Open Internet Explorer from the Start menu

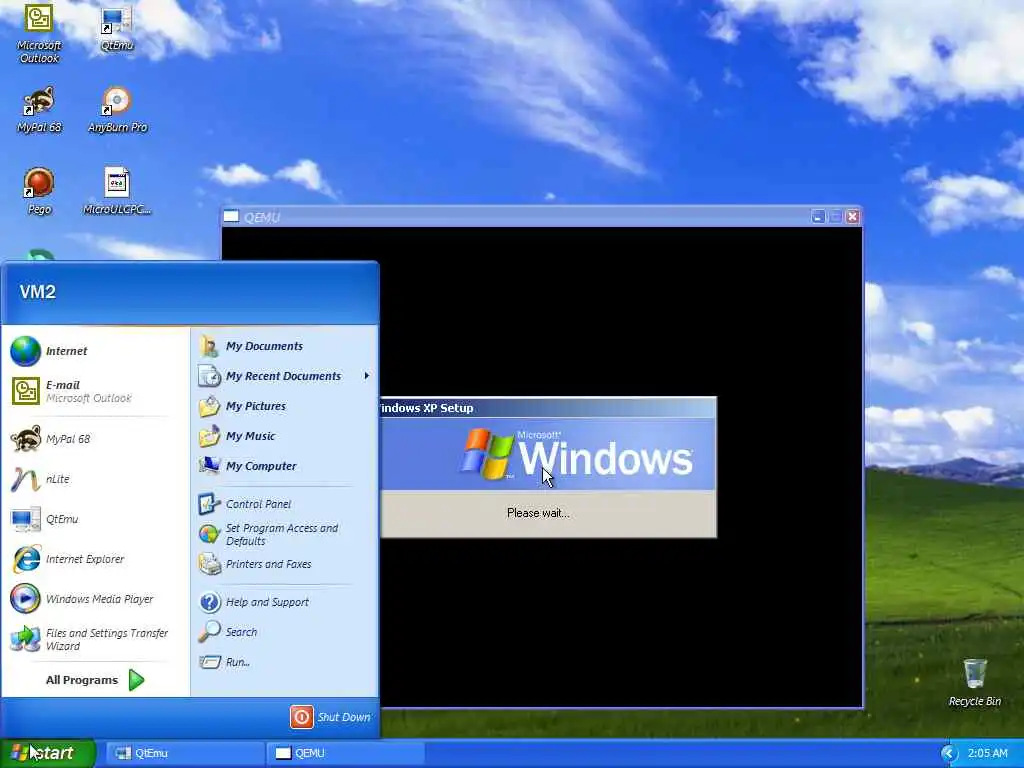click(x=95, y=559)
